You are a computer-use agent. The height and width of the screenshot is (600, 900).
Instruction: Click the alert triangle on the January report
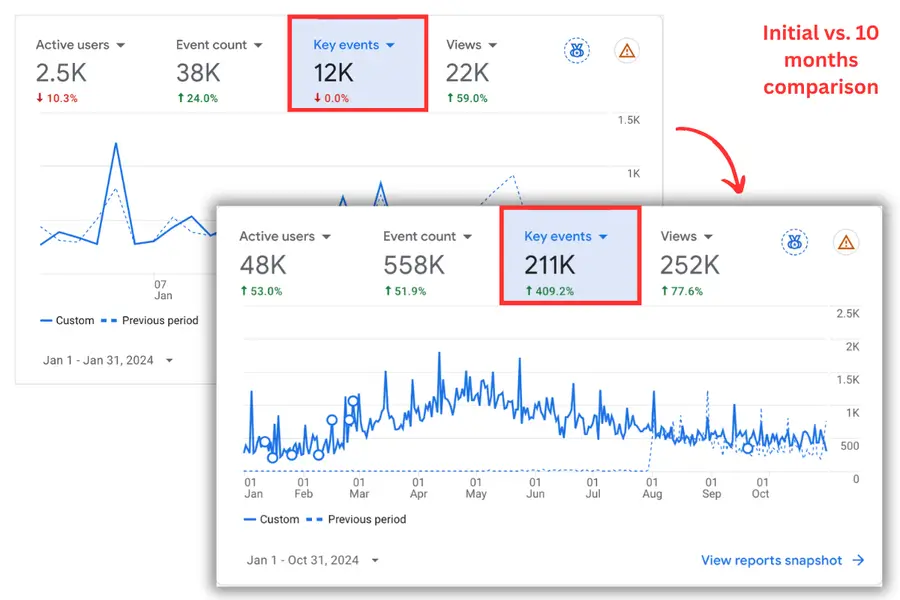627,50
